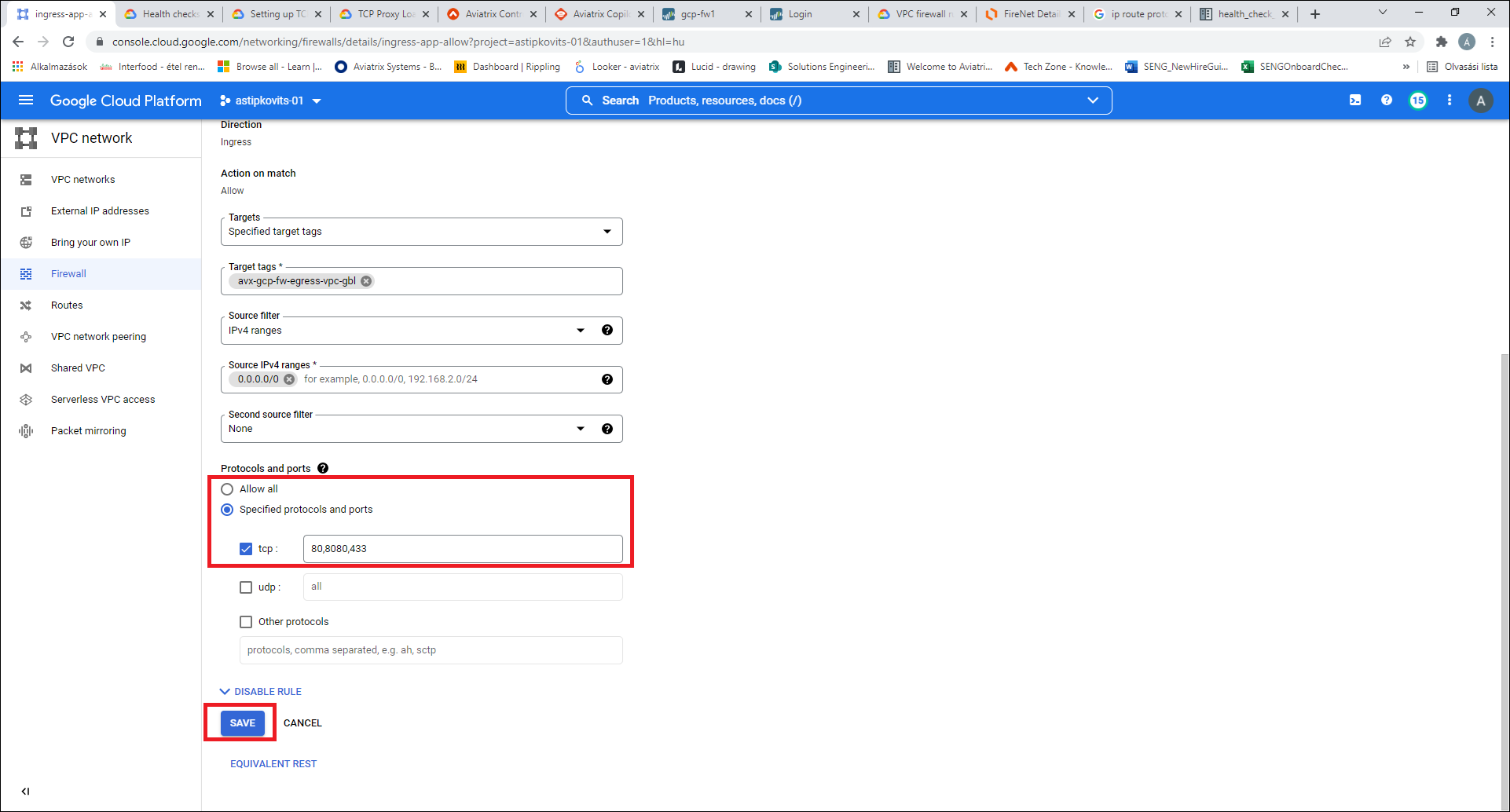The height and width of the screenshot is (812, 1510).
Task: Go to External IP addresses
Action: click(x=100, y=210)
